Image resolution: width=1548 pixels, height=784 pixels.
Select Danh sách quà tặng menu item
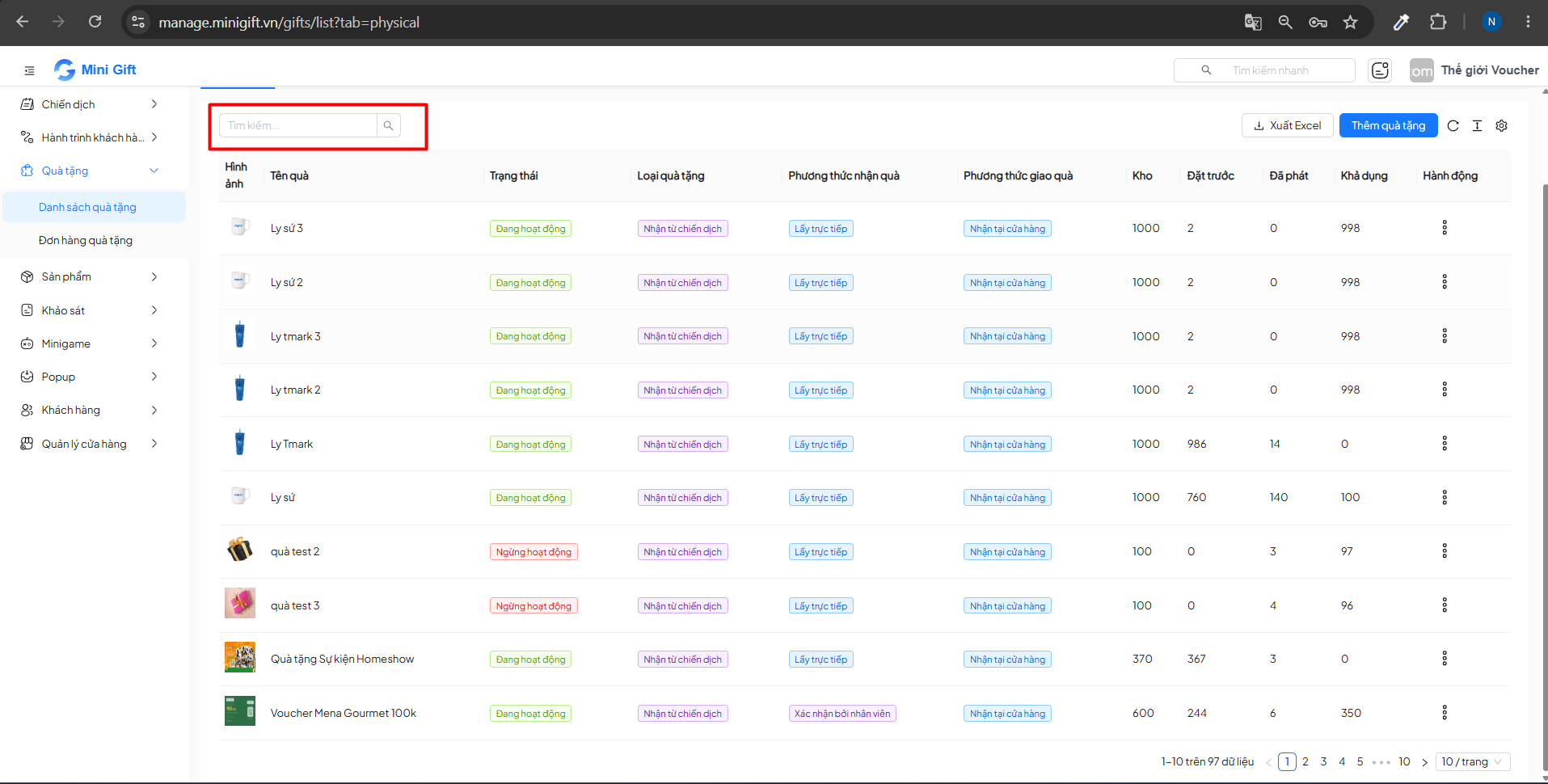(x=95, y=207)
